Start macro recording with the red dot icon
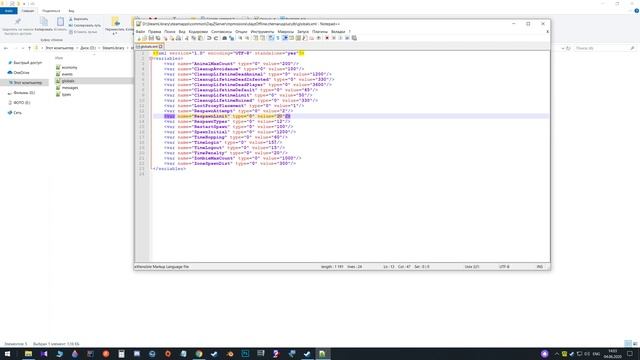640x360 pixels. (x=327, y=38)
